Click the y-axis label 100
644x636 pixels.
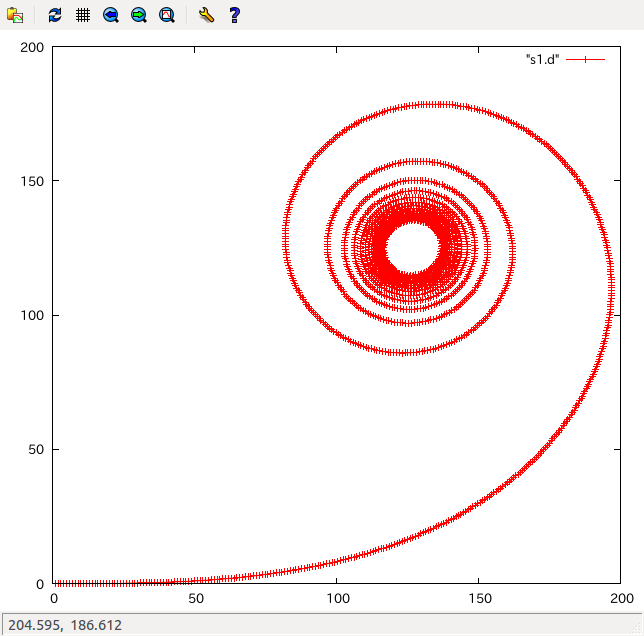32,315
